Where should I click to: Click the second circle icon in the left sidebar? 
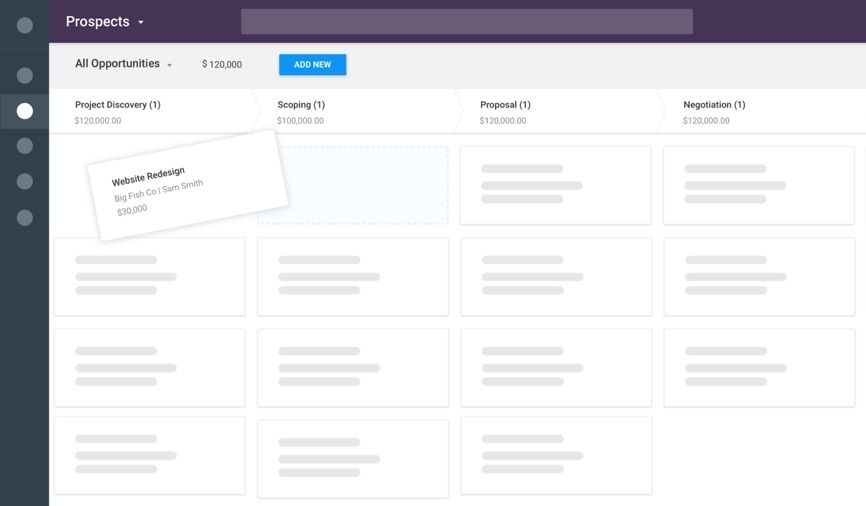pyautogui.click(x=25, y=76)
